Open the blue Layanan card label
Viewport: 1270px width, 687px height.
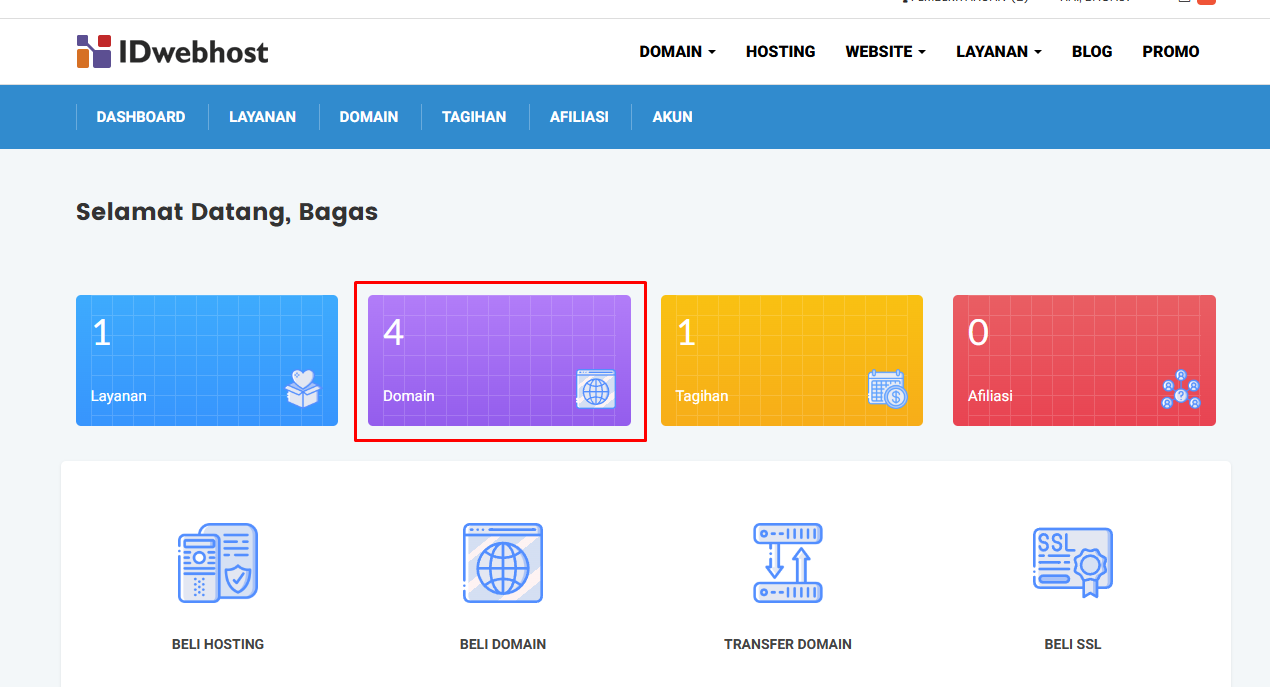tap(119, 396)
